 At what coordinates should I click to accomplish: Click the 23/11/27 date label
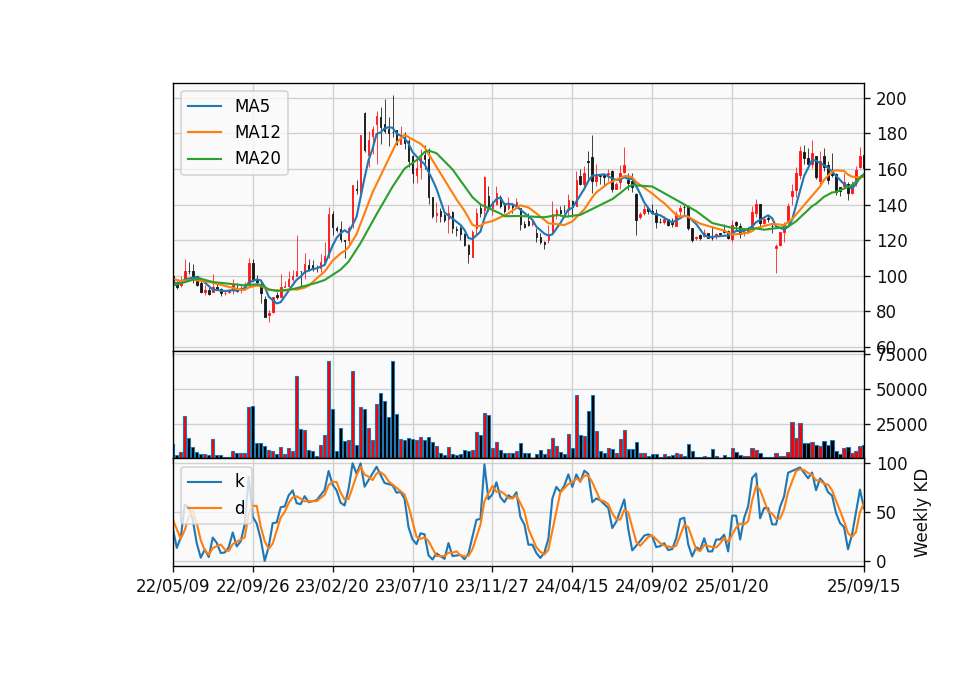coord(492,586)
